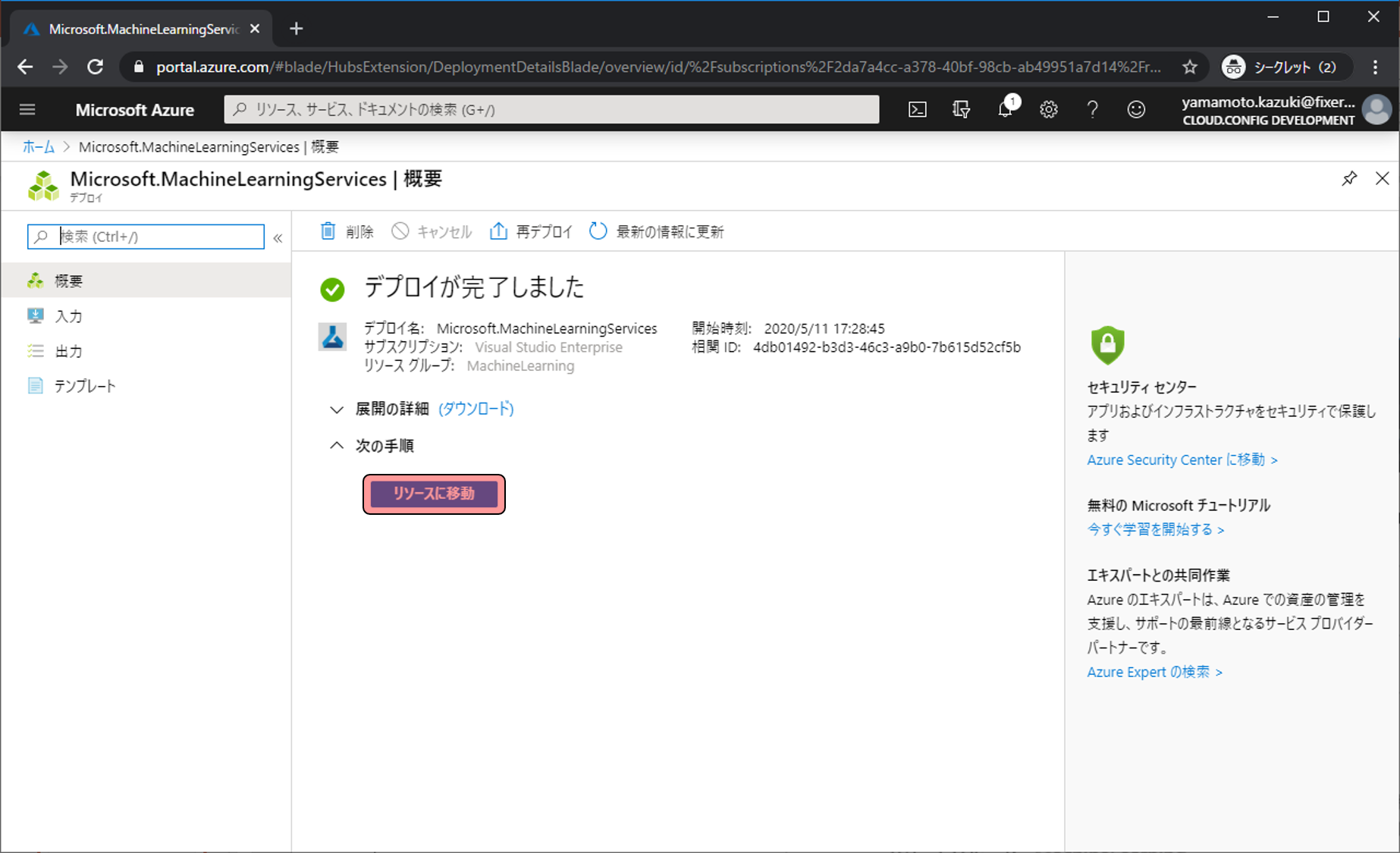Open Azure Security Center に移動 link
The height and width of the screenshot is (853, 1400).
1182,460
